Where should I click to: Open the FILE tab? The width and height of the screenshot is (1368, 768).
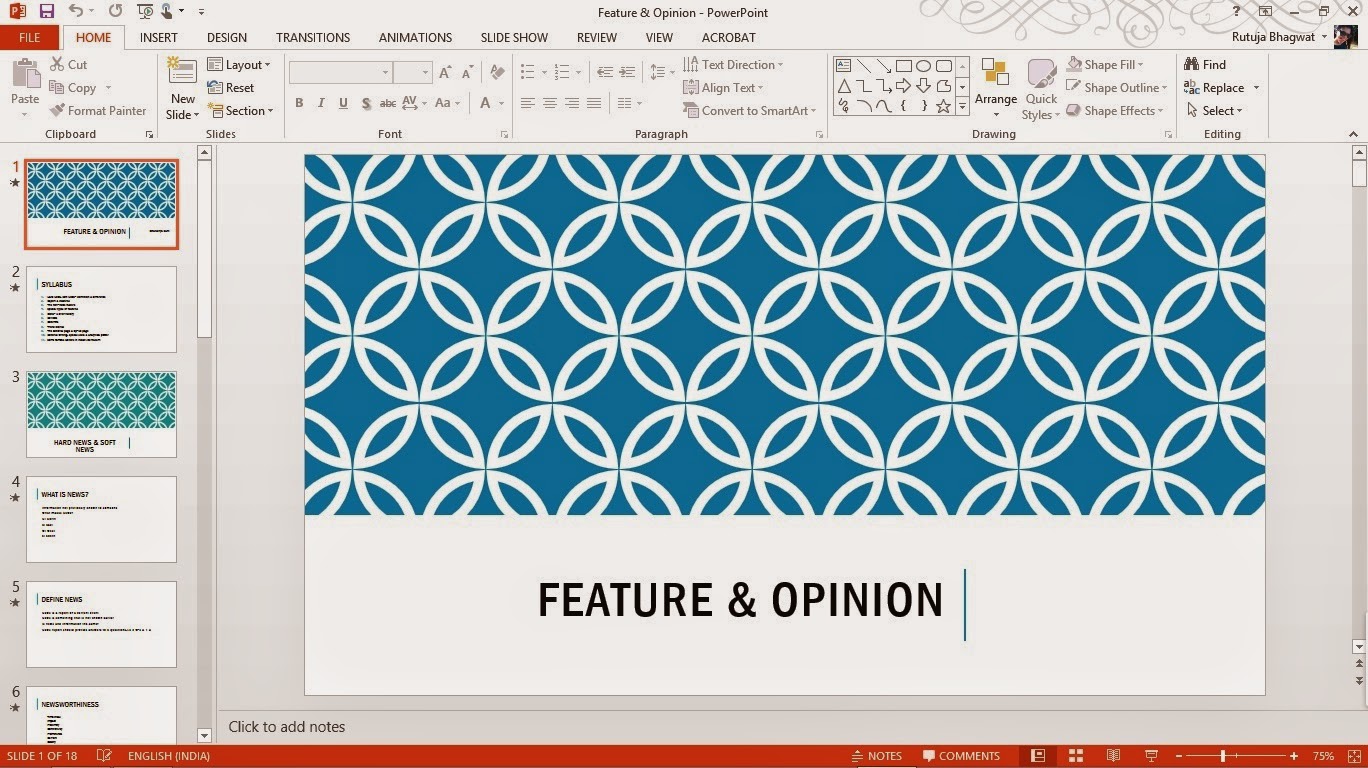[30, 37]
